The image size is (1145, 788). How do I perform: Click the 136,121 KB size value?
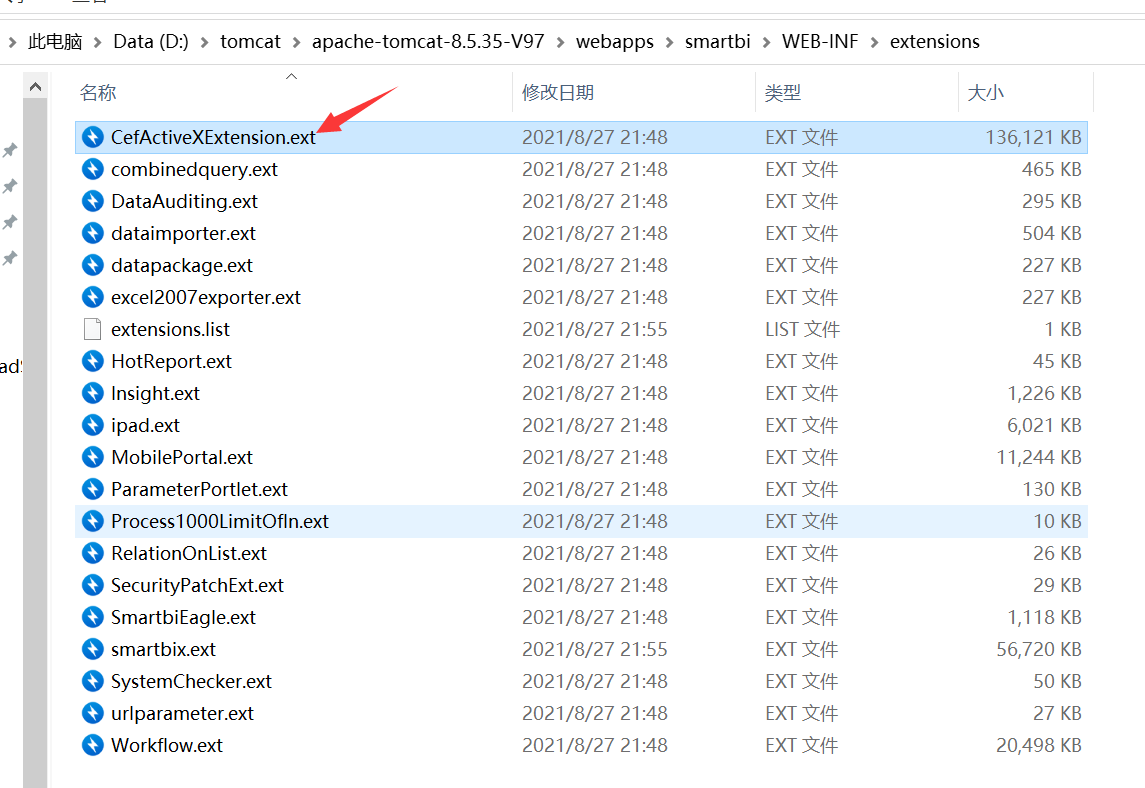click(x=1033, y=137)
